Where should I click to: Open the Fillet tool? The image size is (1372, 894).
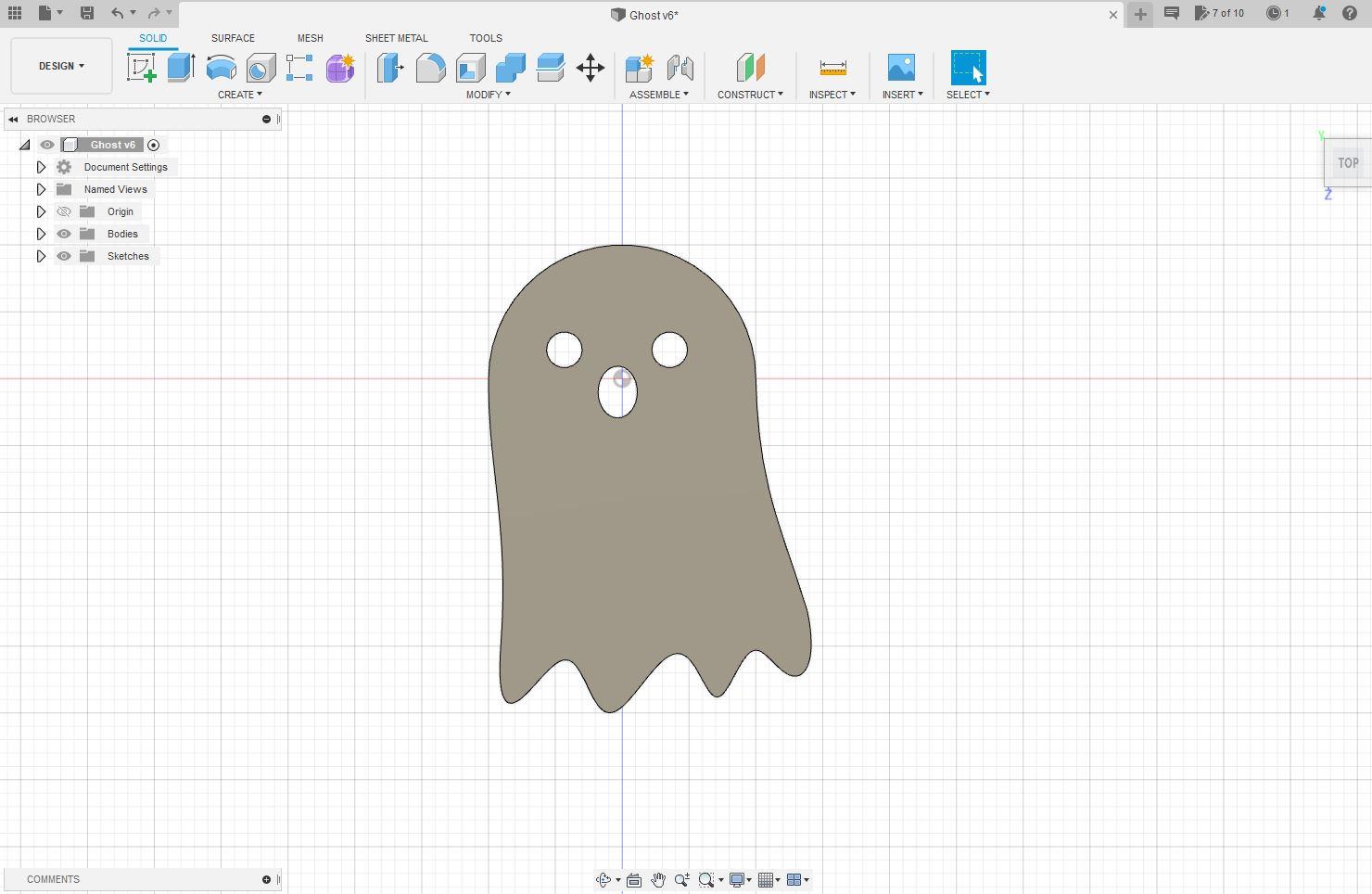(x=429, y=67)
